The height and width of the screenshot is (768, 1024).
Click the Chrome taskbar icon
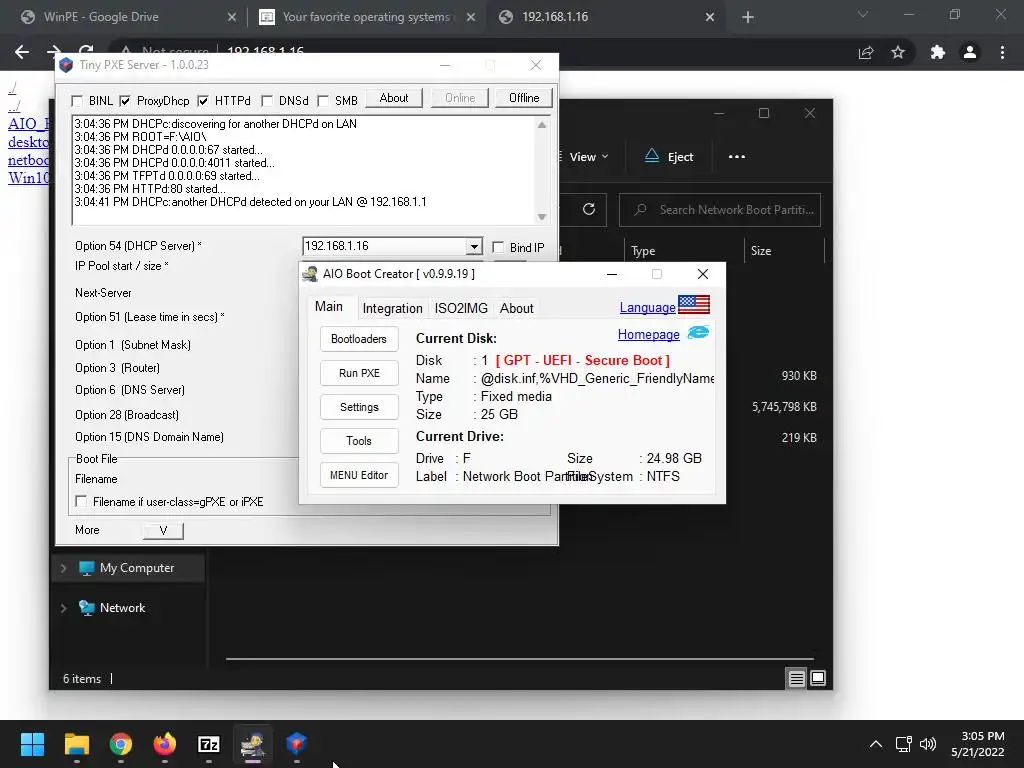121,744
